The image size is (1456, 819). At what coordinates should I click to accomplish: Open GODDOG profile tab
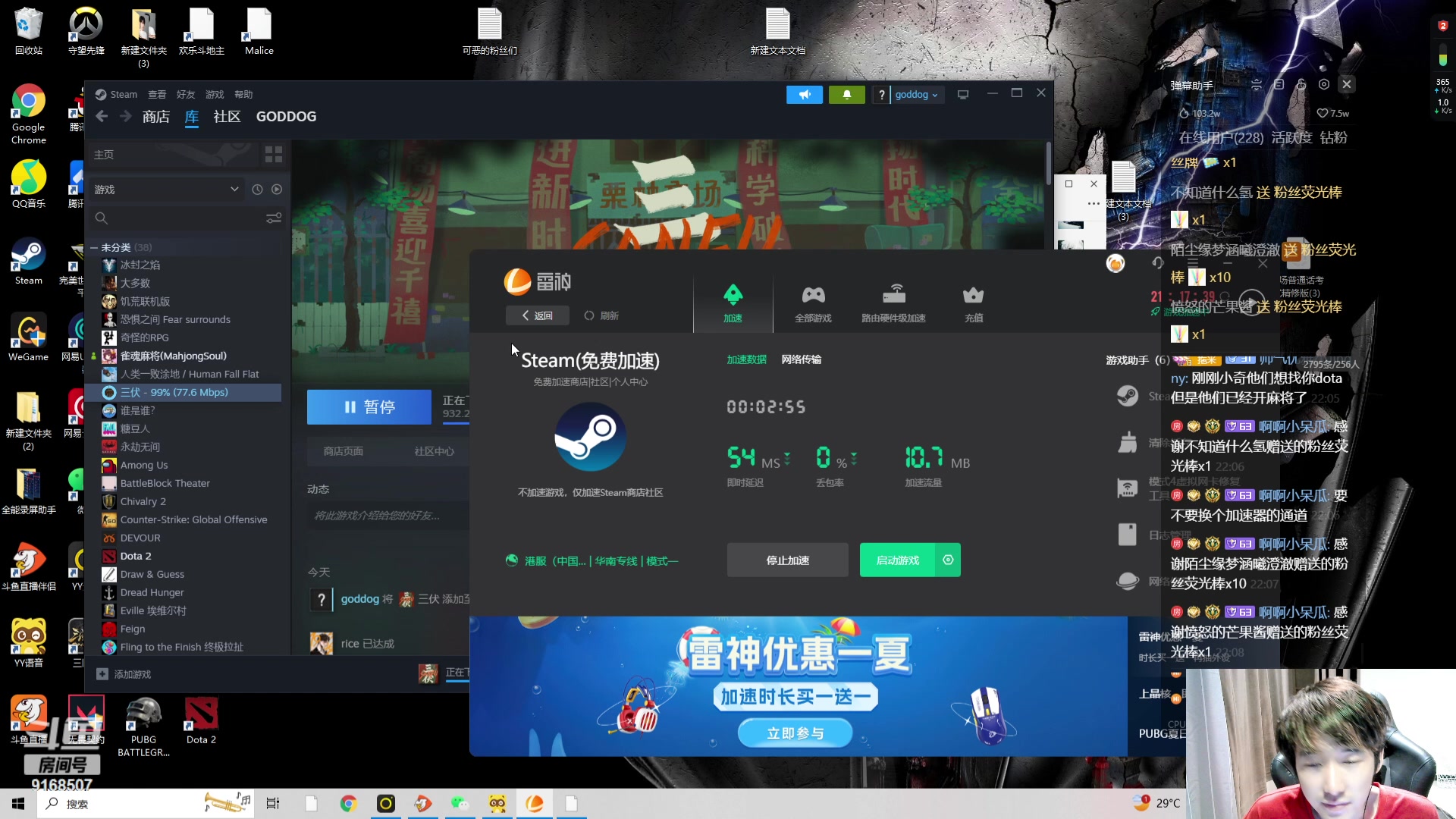(286, 117)
